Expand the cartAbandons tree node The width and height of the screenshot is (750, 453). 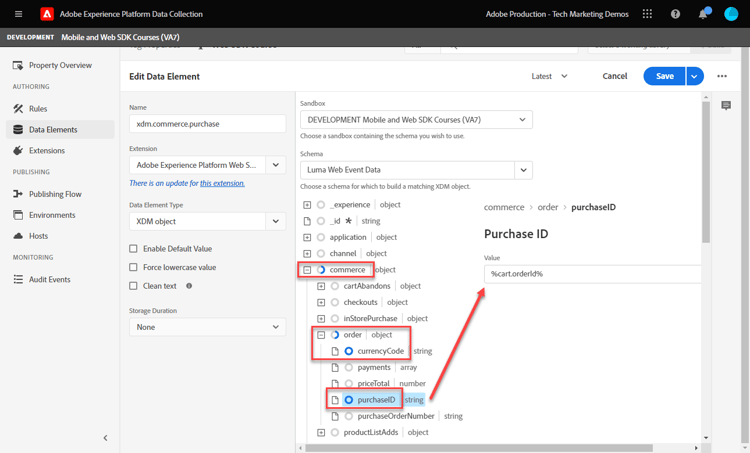click(321, 286)
